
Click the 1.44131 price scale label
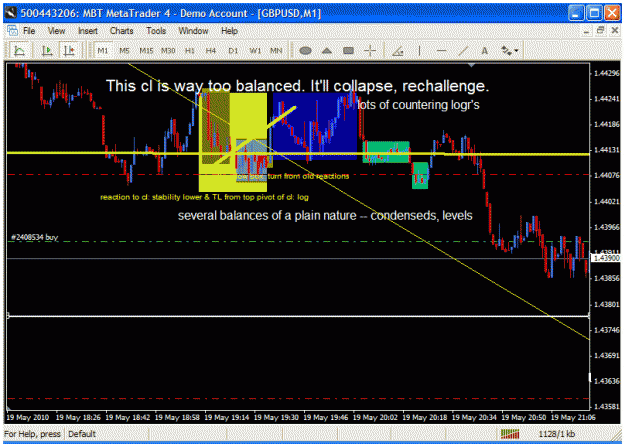607,150
